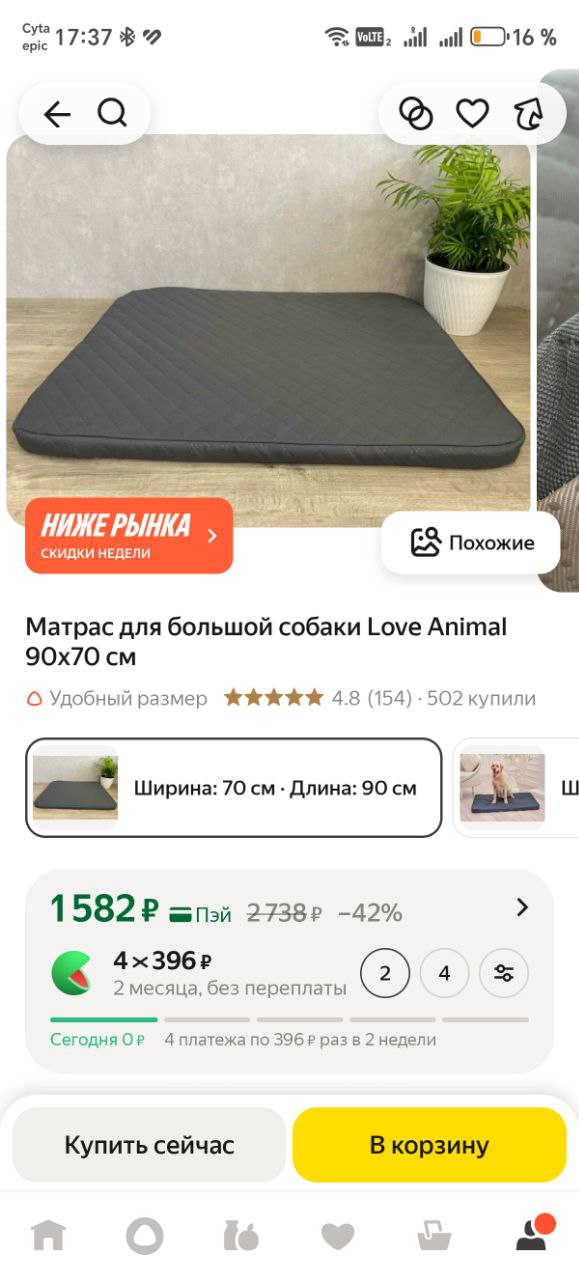Screen dimensions: 579x1280
Task: Open search with the magnifier icon
Action: [112, 114]
